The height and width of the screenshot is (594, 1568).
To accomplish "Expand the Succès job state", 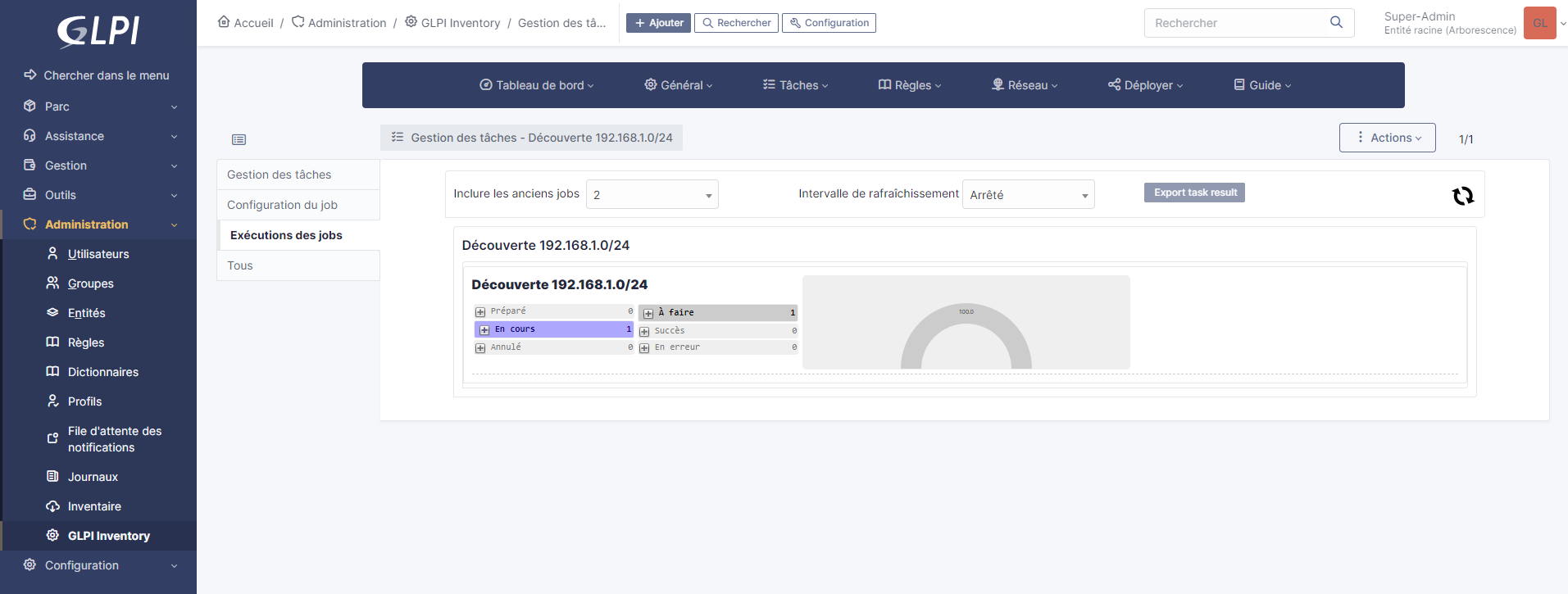I will click(x=644, y=332).
